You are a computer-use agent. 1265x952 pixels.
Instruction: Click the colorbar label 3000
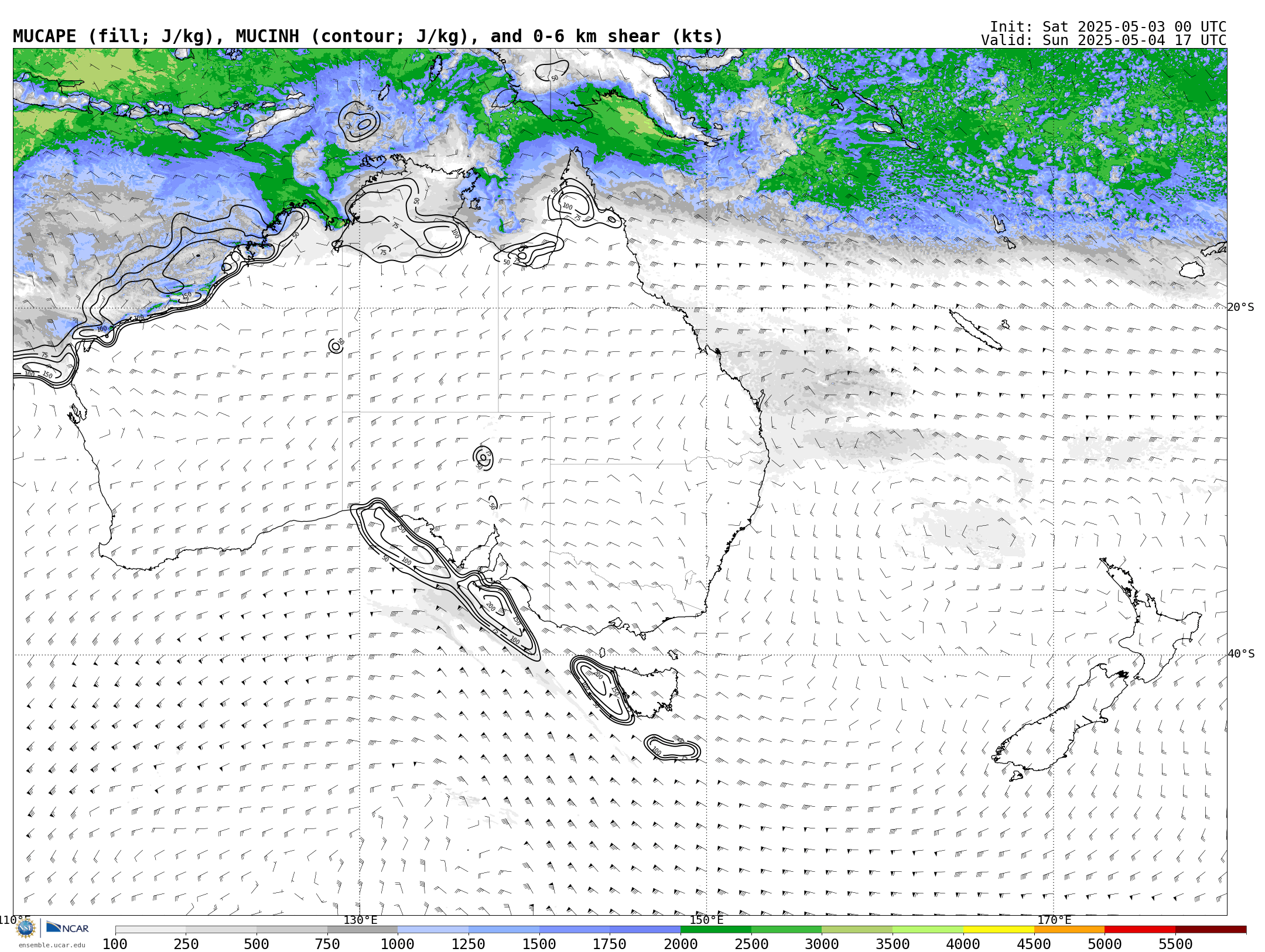point(822,944)
